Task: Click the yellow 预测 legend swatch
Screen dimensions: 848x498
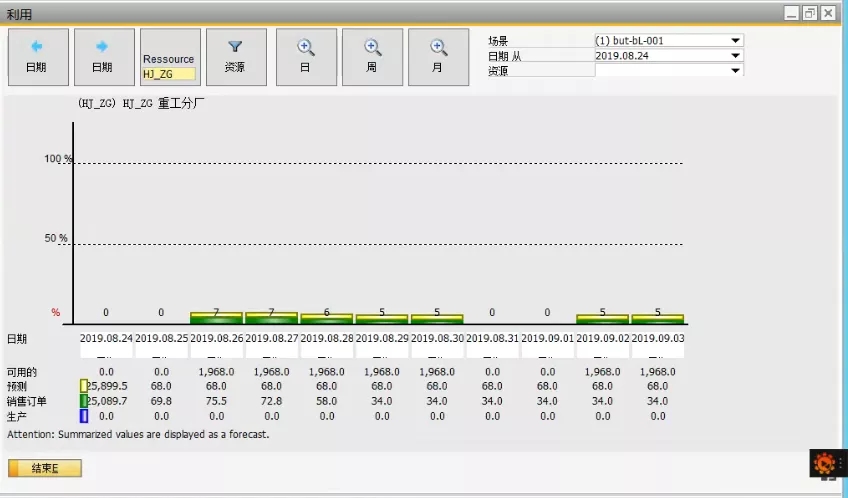Action: (x=84, y=386)
